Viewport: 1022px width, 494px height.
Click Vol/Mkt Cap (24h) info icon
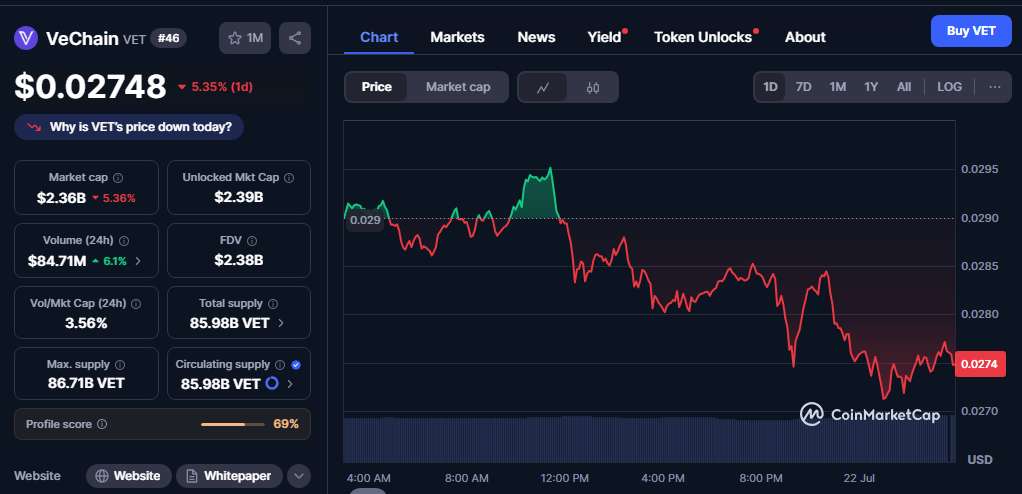[x=136, y=303]
